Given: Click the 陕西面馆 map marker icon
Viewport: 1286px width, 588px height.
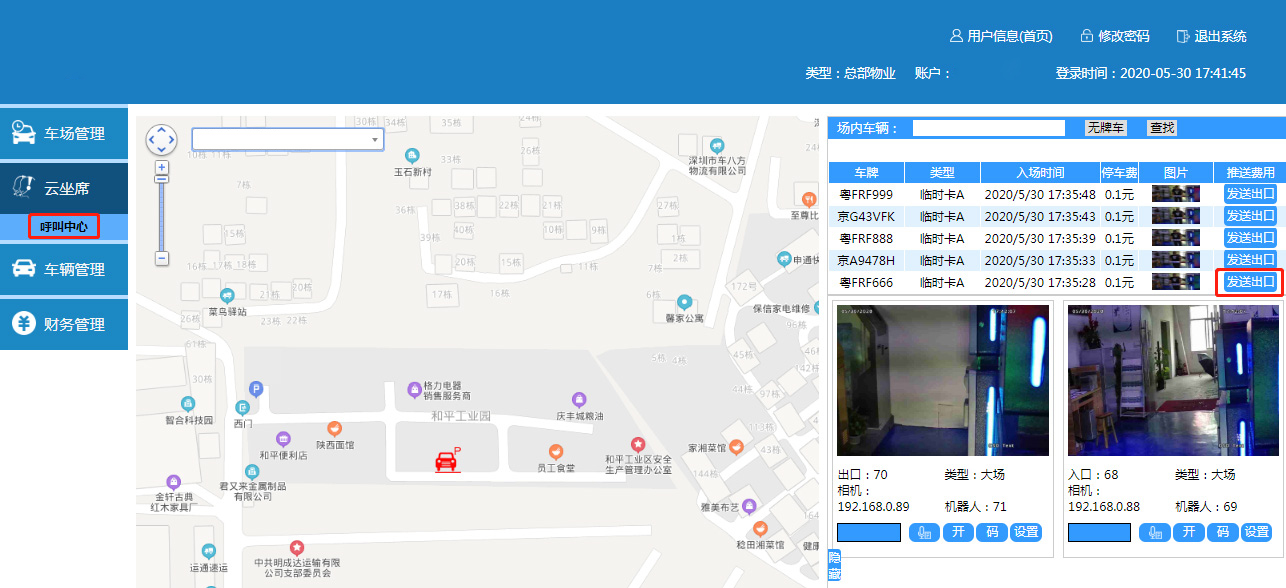Looking at the screenshot, I should pyautogui.click(x=334, y=429).
